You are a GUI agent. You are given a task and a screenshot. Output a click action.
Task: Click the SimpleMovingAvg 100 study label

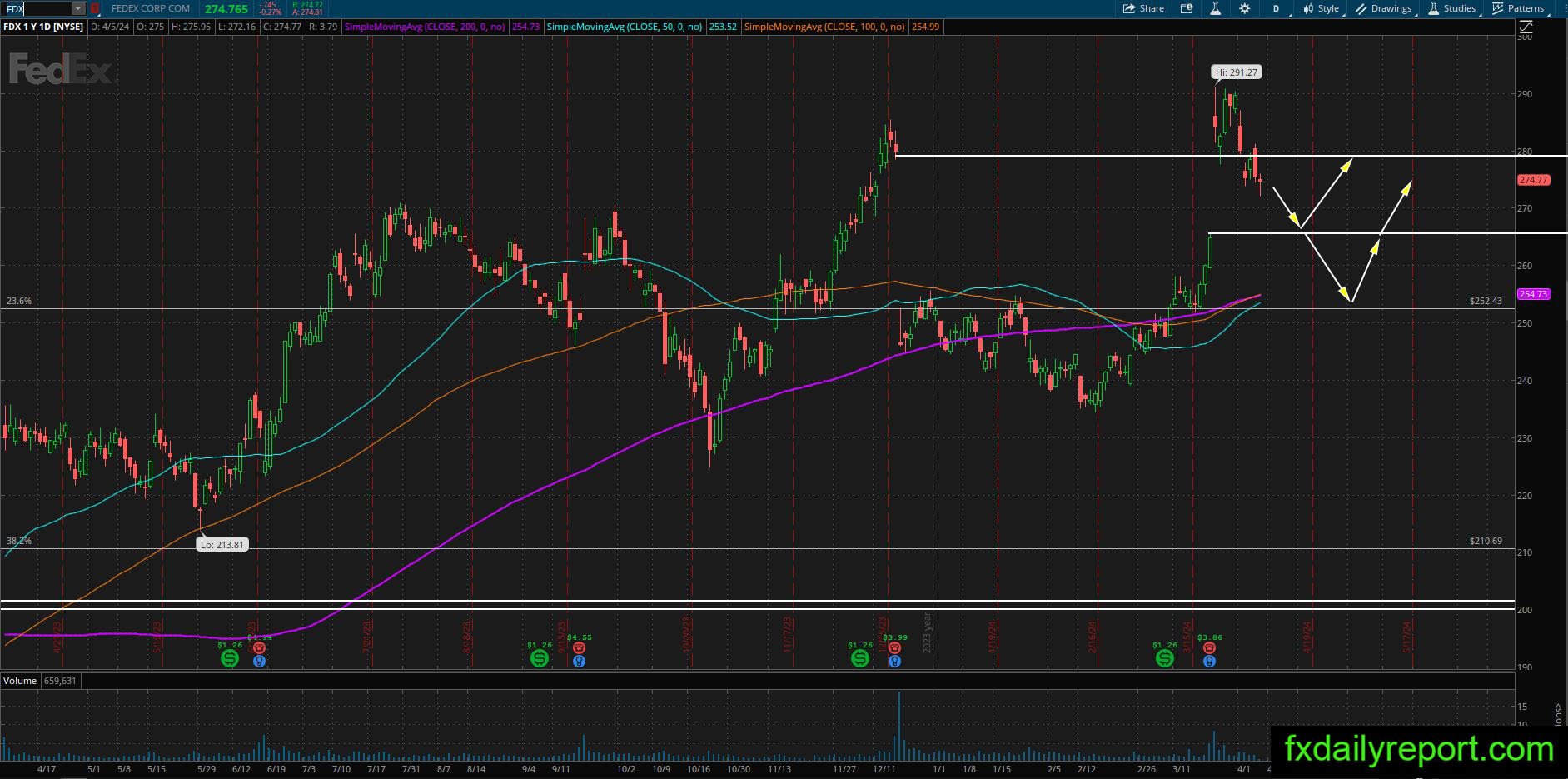coord(824,27)
